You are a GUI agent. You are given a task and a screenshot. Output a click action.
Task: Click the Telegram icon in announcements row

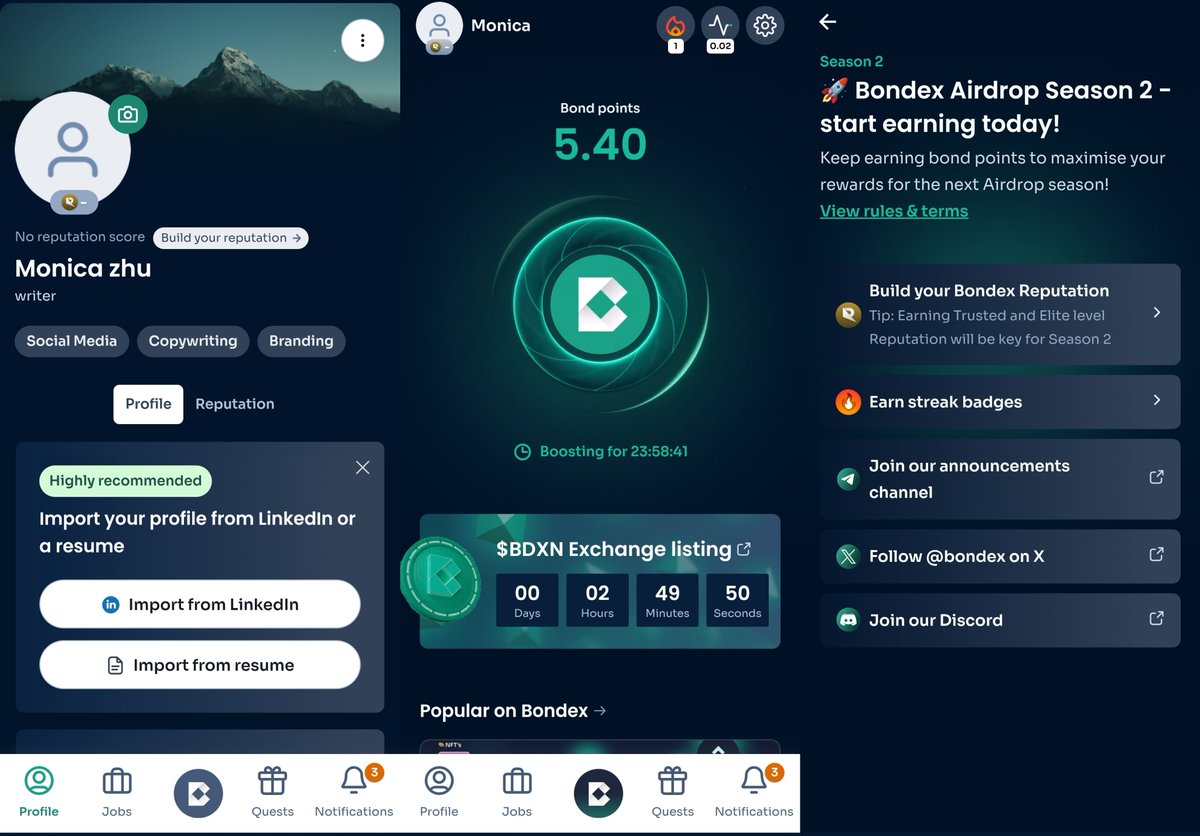(848, 479)
